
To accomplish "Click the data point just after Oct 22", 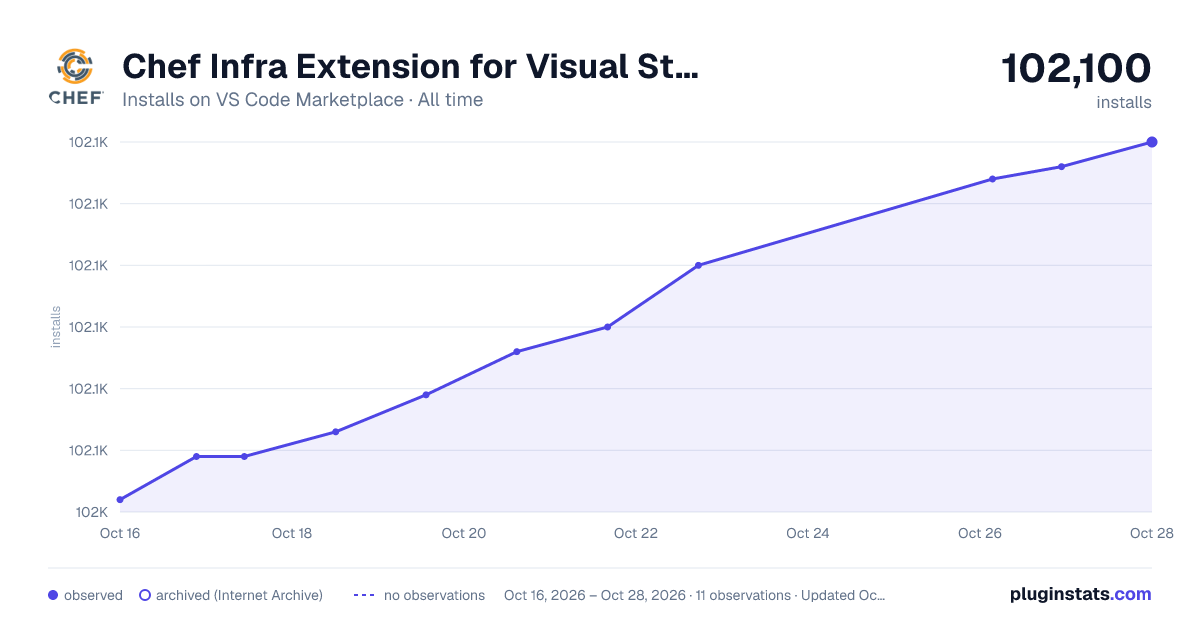I will pos(698,265).
